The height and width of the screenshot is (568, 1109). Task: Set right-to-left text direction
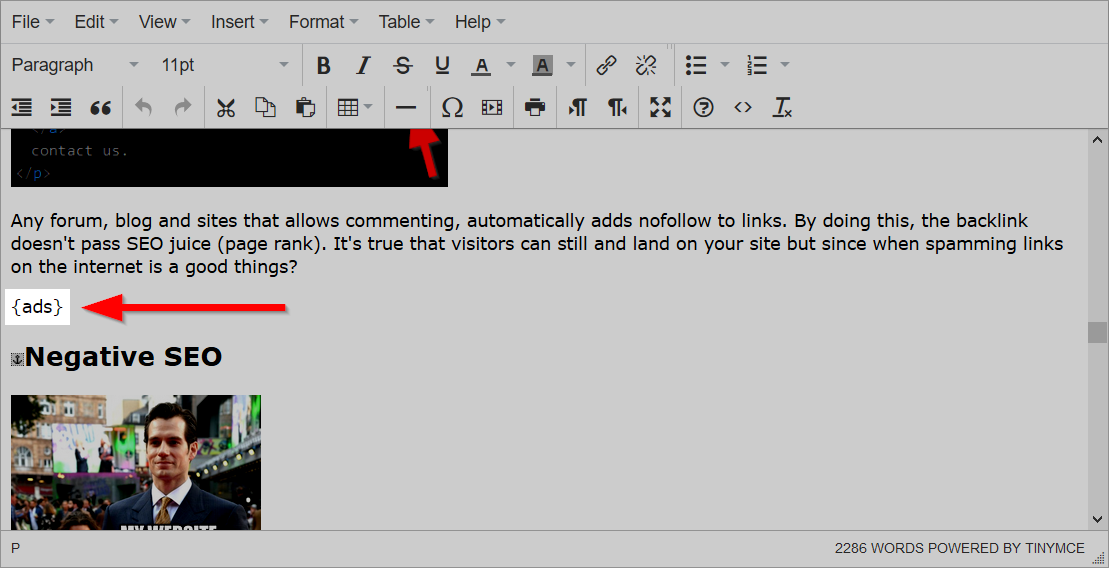coord(617,108)
